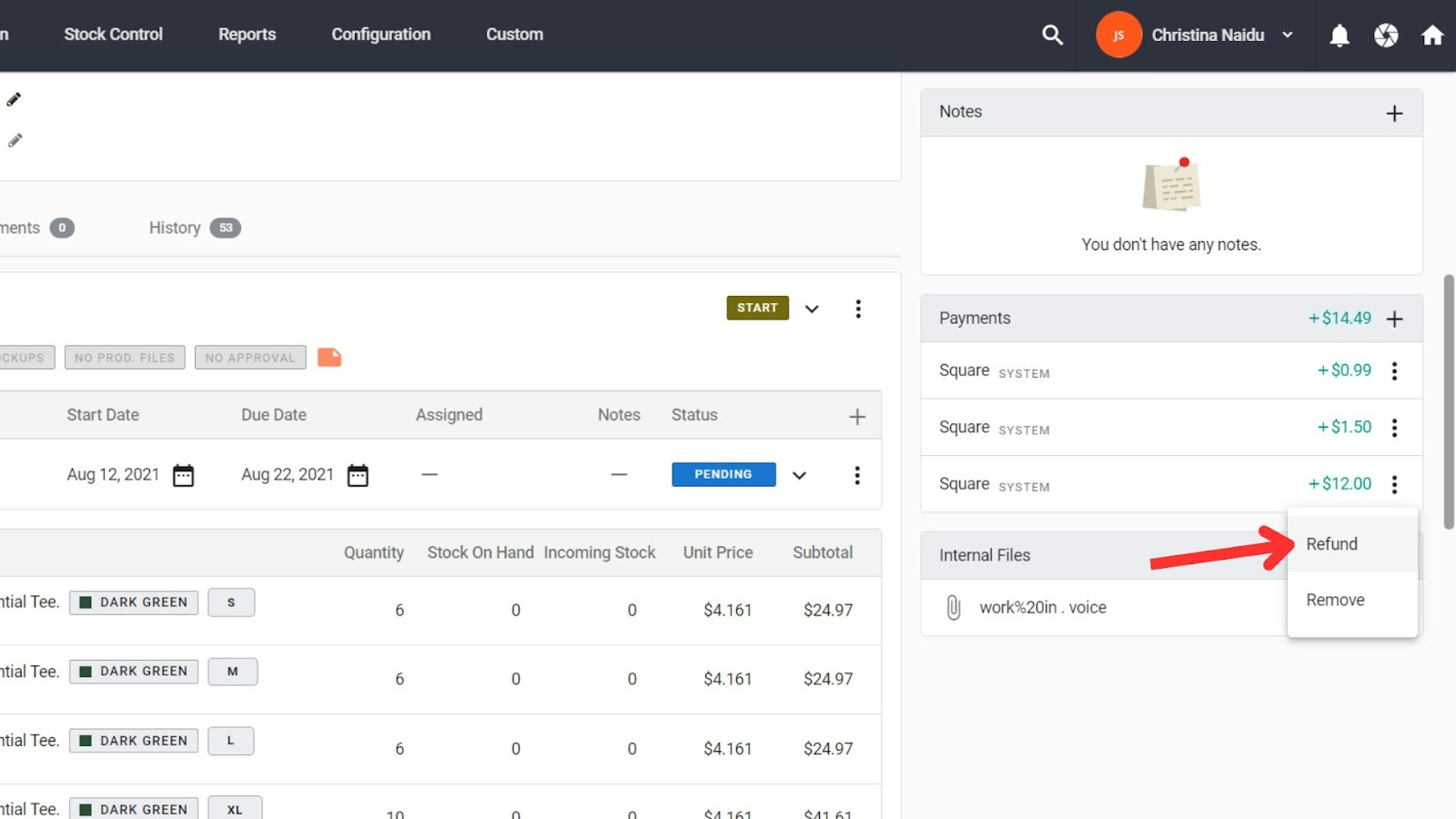Image resolution: width=1456 pixels, height=819 pixels.
Task: Open the Start Date calendar picker
Action: (183, 475)
